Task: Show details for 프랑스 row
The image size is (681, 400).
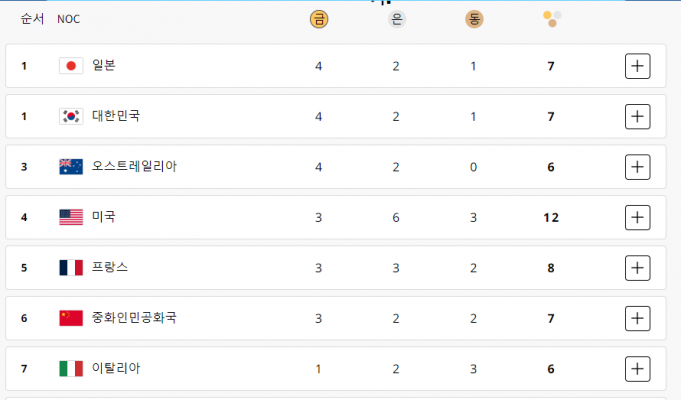Action: point(637,268)
